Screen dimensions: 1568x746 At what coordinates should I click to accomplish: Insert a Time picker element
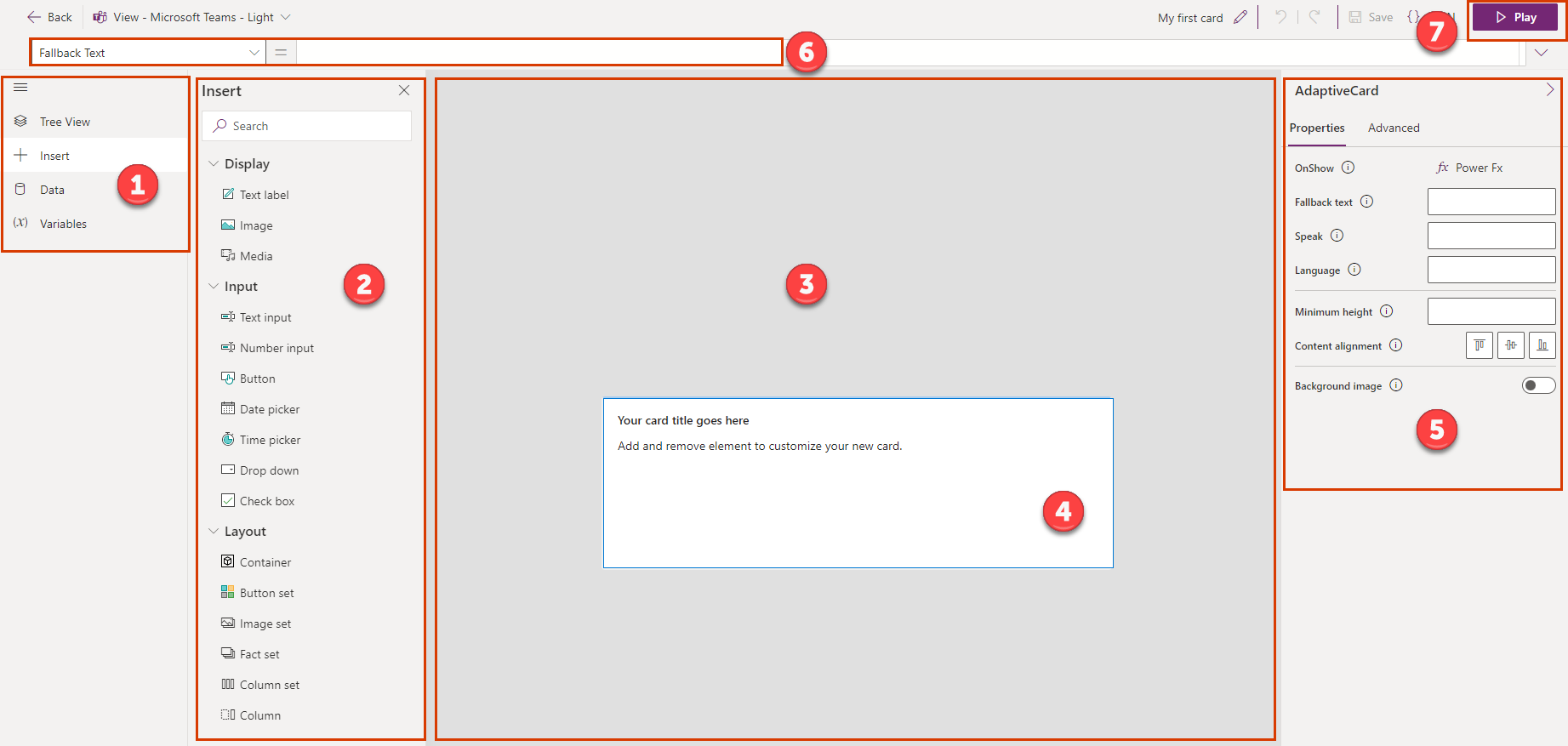261,440
